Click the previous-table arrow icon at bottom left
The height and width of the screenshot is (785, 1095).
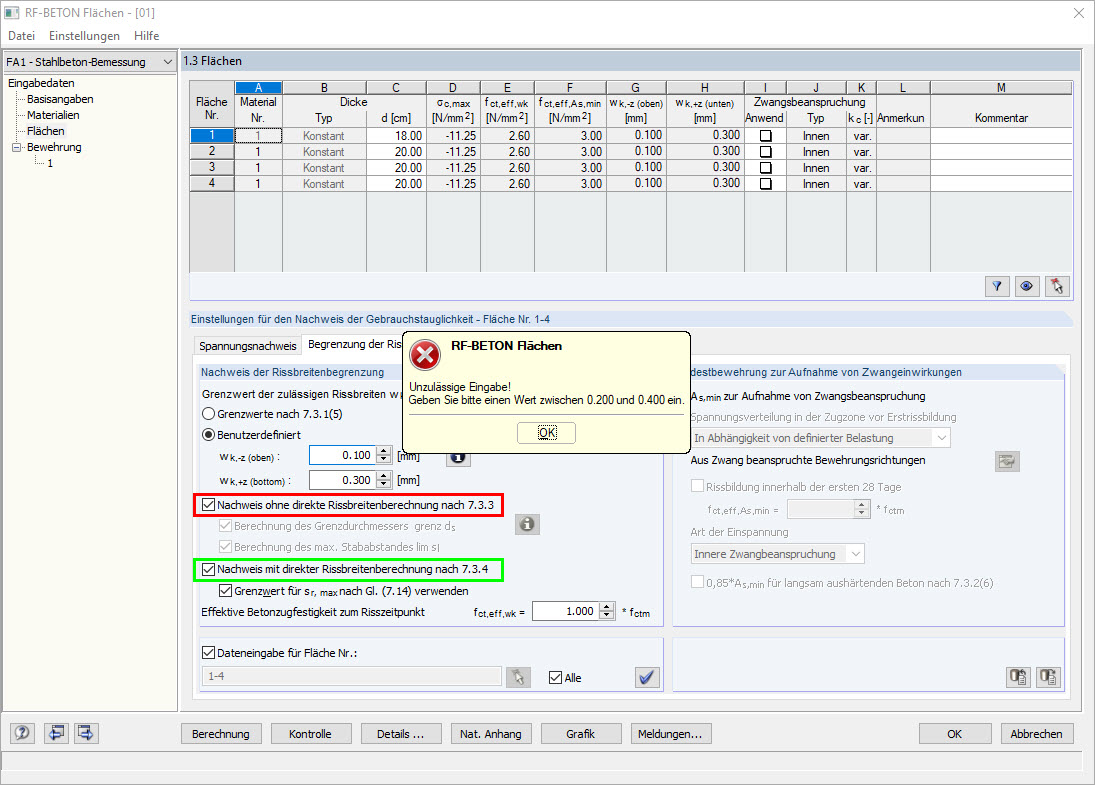pos(57,733)
